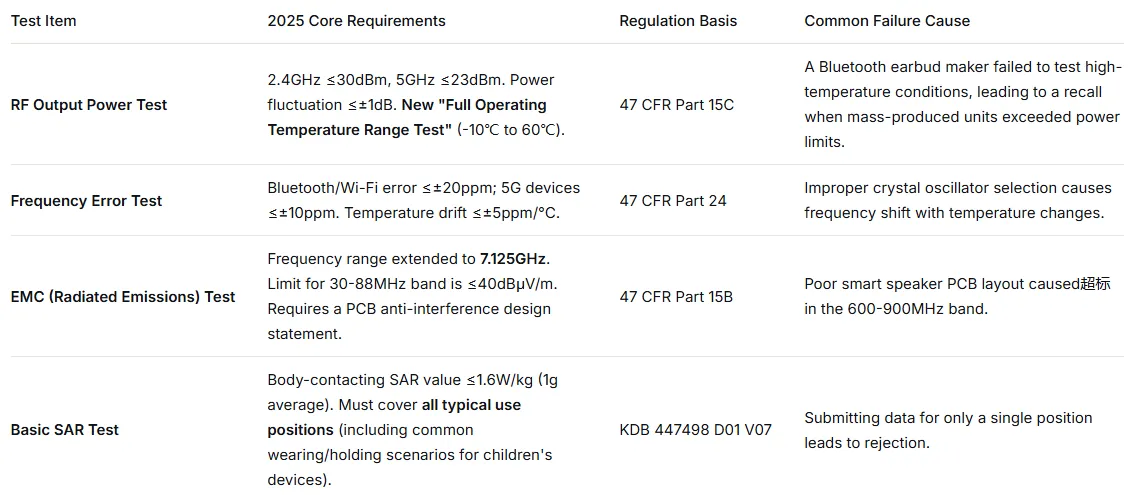
Task: Click the "2025 Core Requirements" column header
Action: click(356, 21)
